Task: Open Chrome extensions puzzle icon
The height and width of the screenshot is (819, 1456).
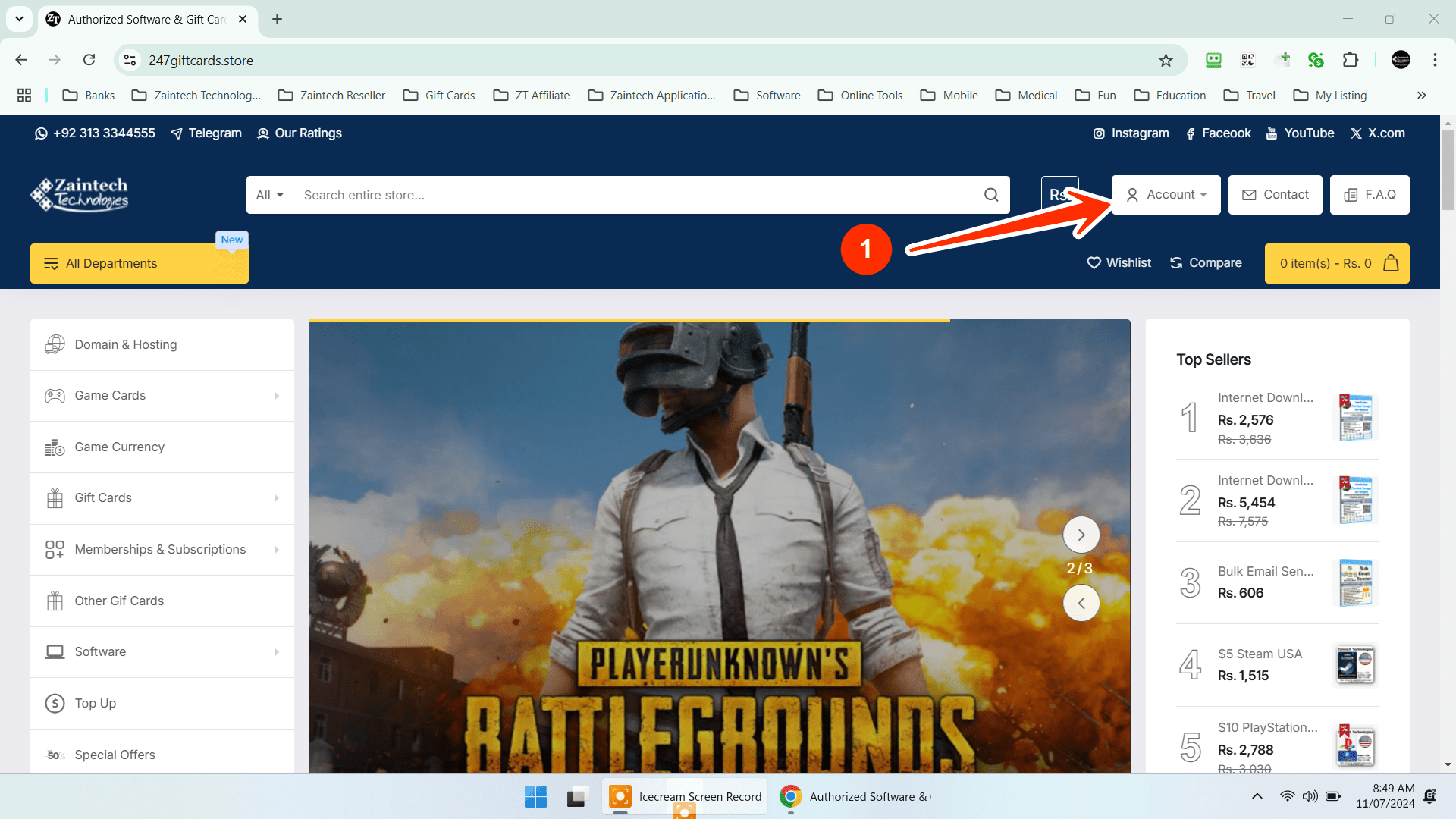Action: tap(1351, 60)
